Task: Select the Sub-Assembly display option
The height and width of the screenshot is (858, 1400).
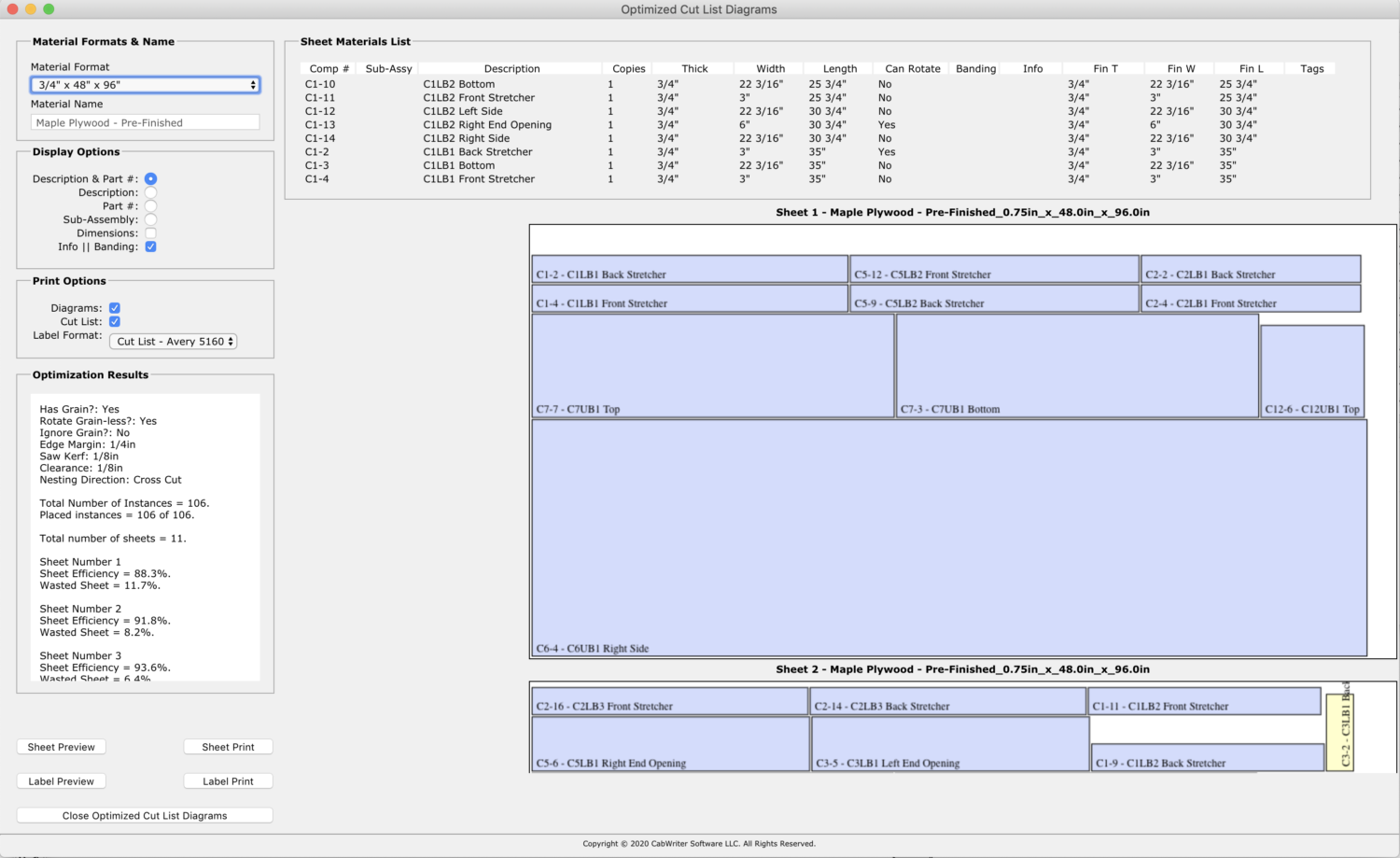Action: [x=150, y=219]
